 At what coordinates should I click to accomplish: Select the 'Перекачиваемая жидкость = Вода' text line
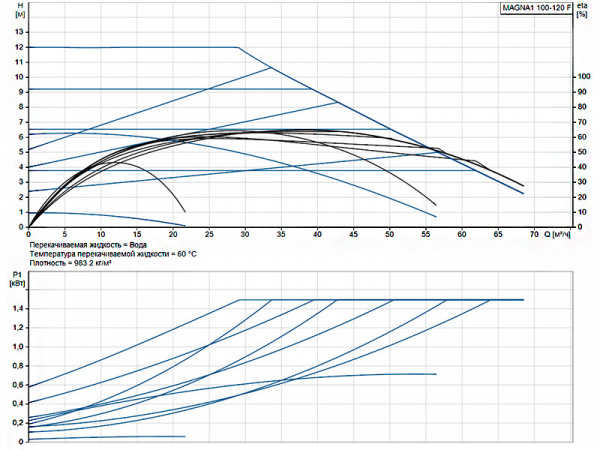88,245
